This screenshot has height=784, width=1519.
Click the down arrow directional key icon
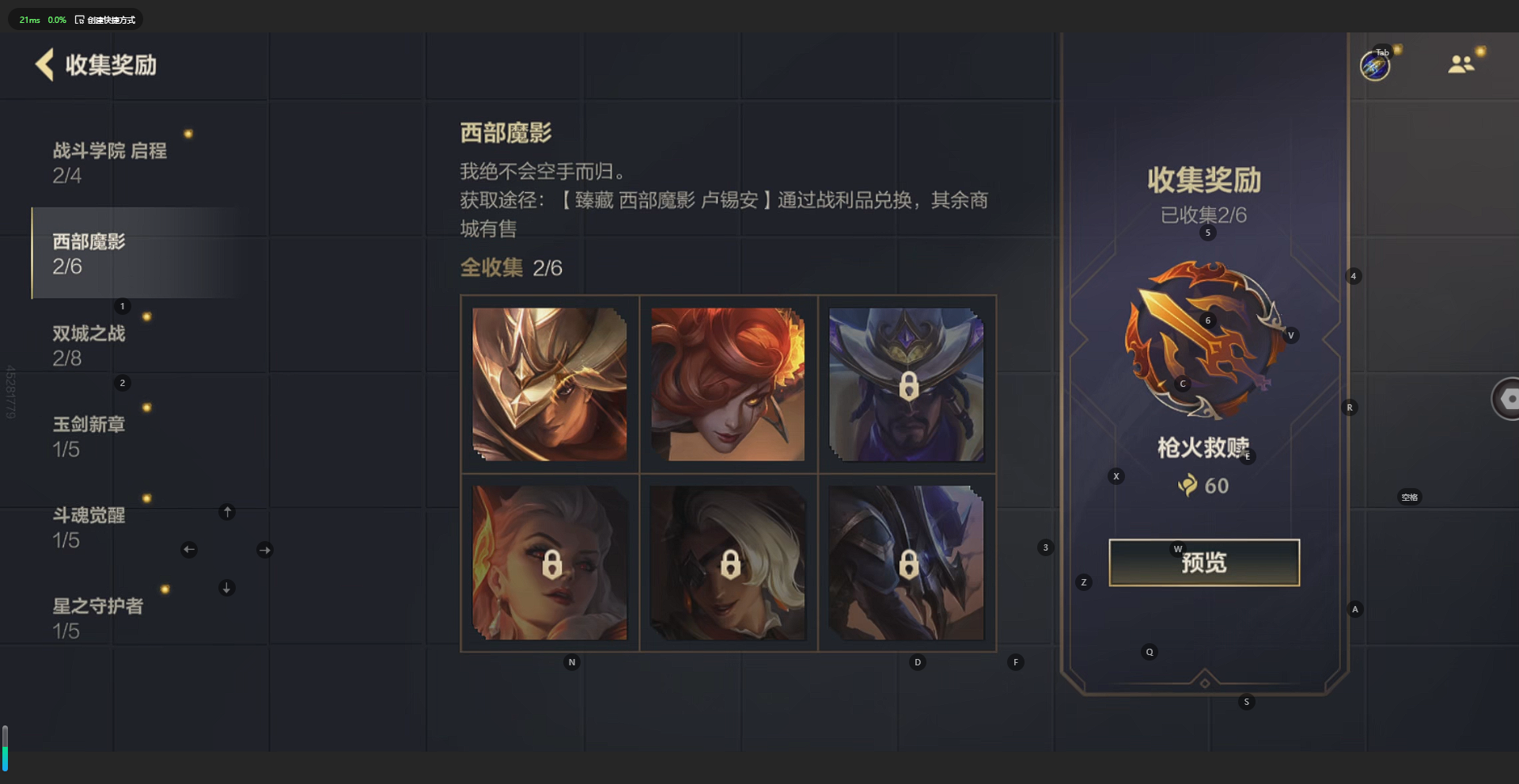click(x=227, y=588)
